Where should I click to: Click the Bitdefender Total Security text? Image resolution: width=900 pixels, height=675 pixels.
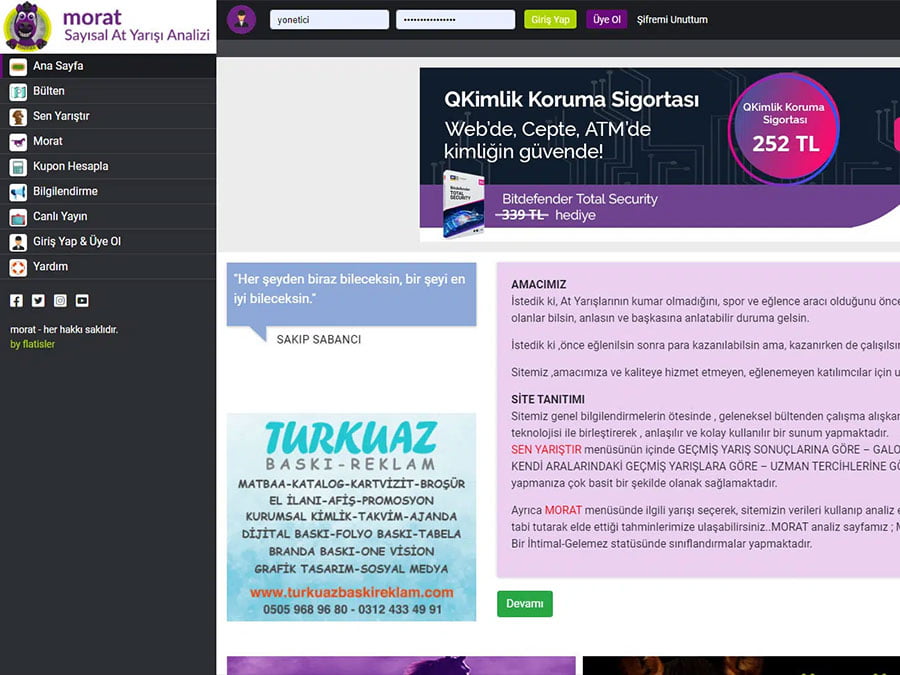point(580,199)
